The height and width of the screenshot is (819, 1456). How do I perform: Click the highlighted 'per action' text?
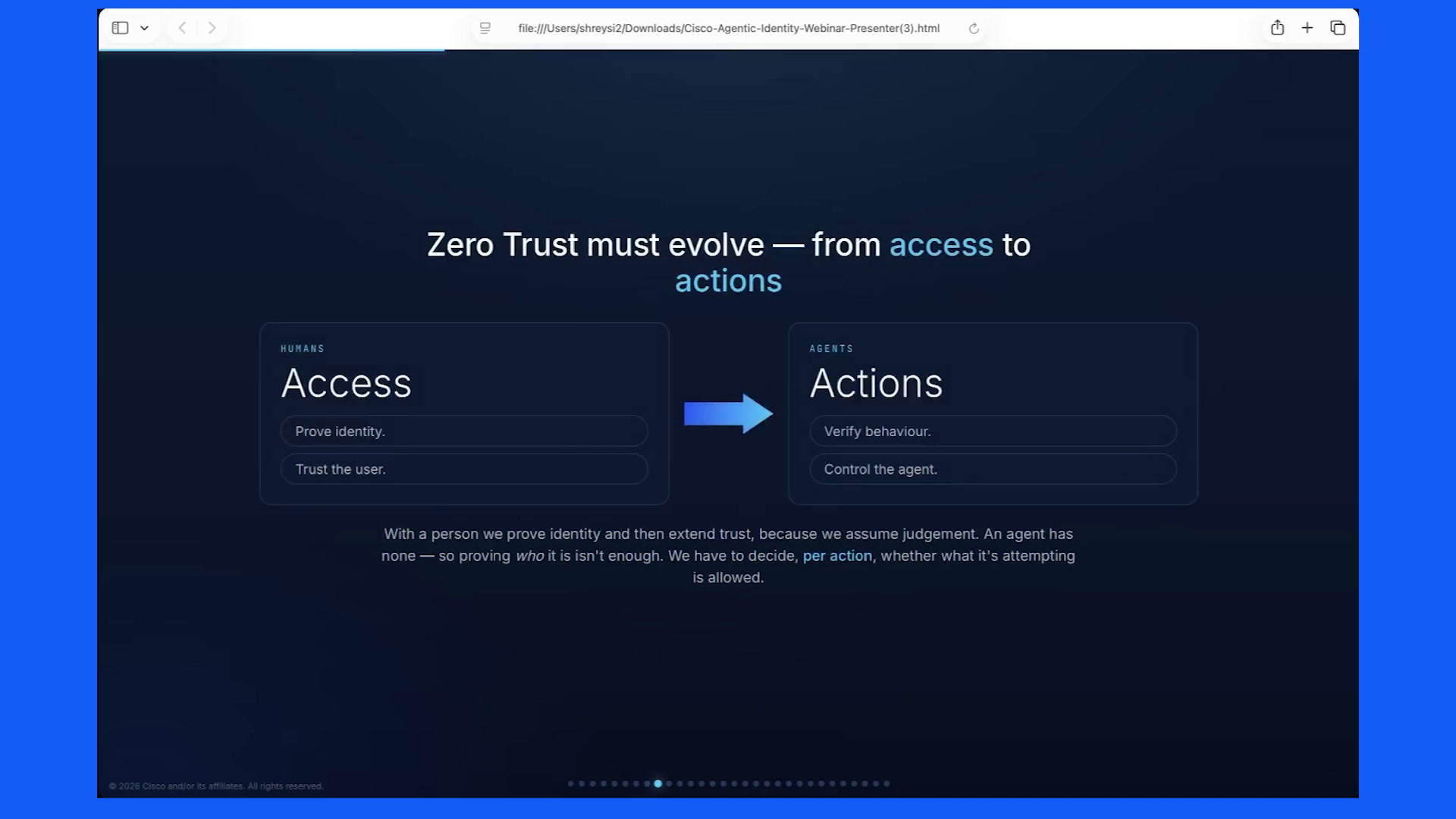(x=837, y=556)
